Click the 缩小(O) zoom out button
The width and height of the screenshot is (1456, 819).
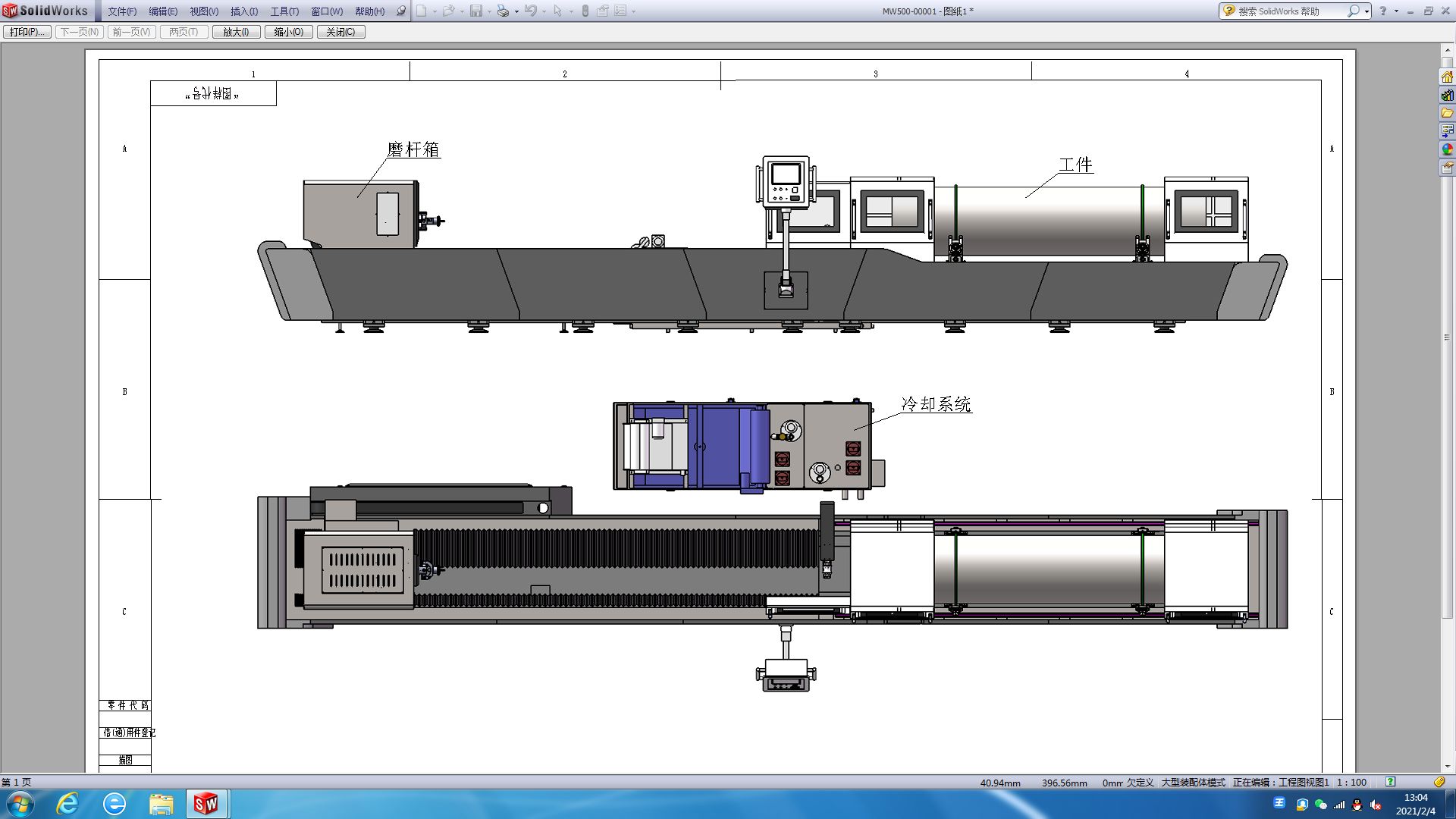tap(289, 32)
